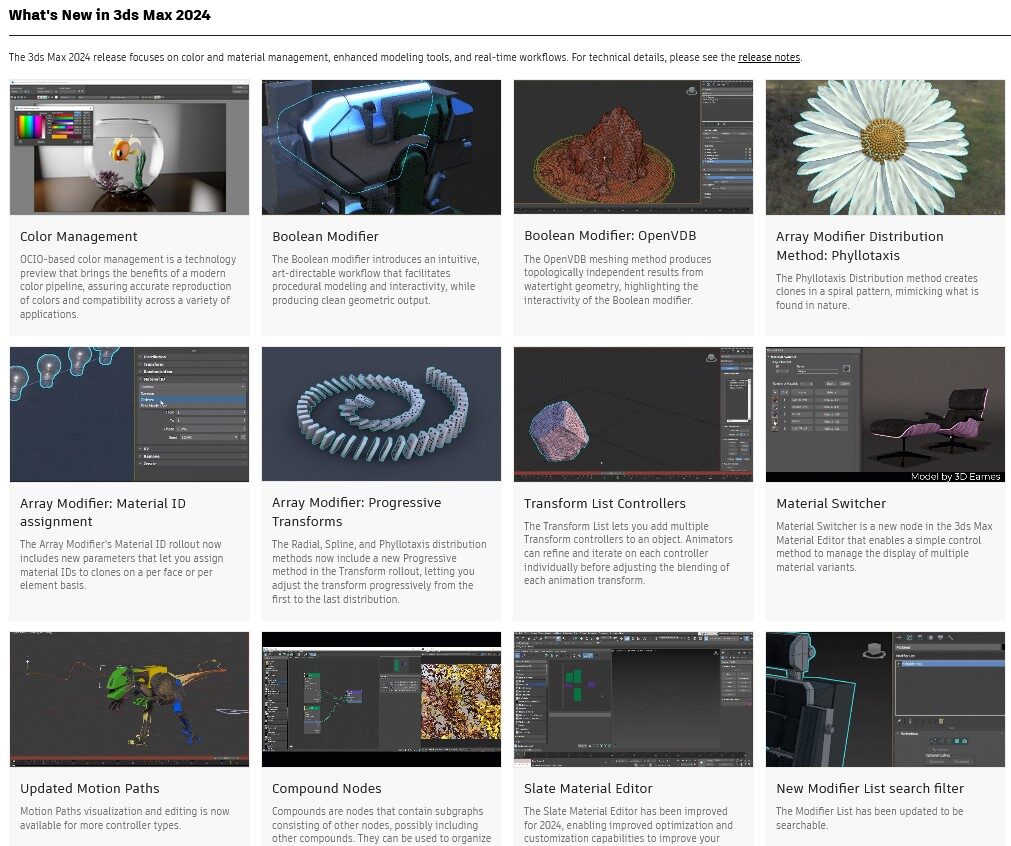The height and width of the screenshot is (846, 1011).
Task: Click the animated creature Motion Paths thumbnail
Action: 128,698
